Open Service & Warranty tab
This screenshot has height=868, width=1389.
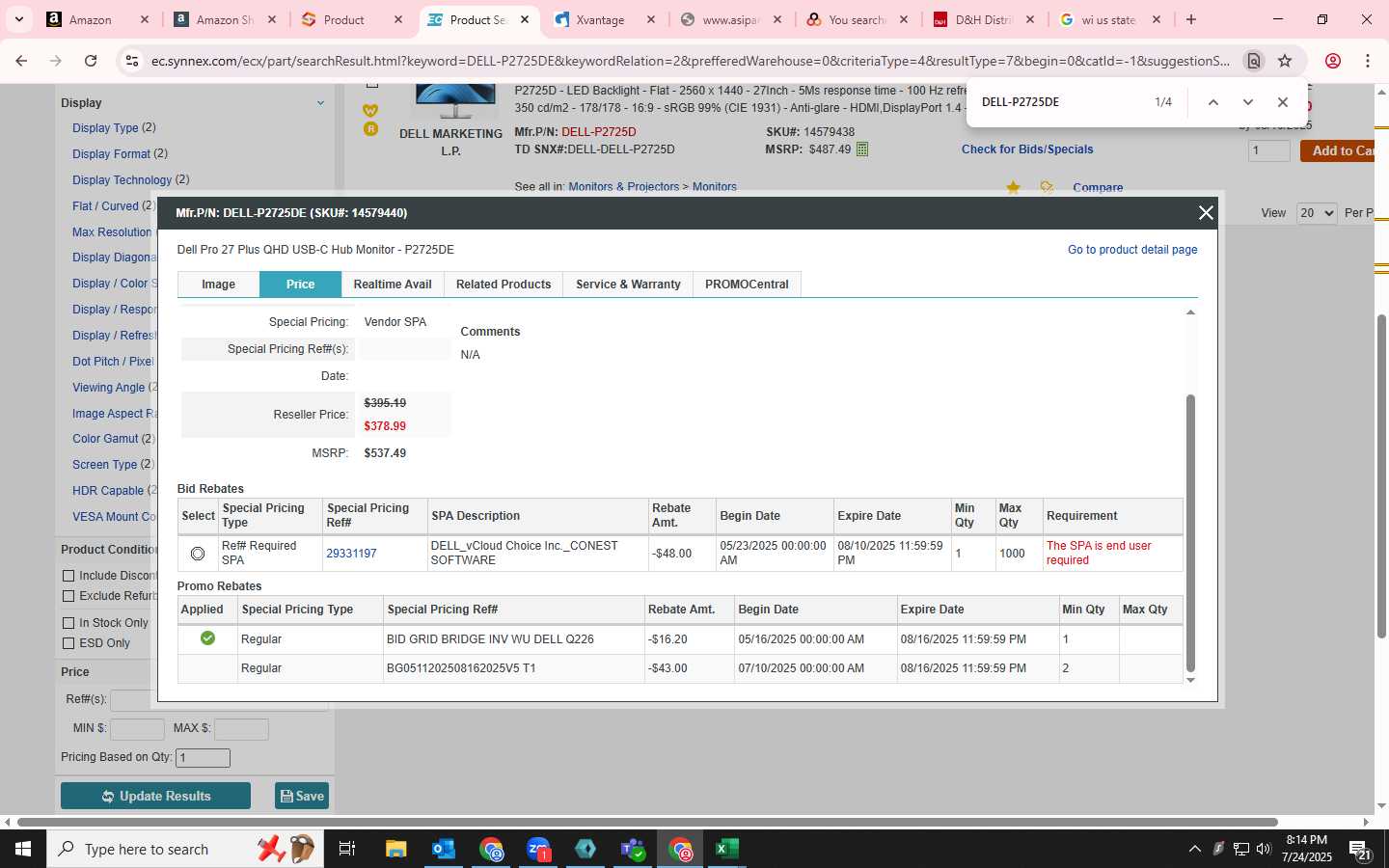coord(628,285)
